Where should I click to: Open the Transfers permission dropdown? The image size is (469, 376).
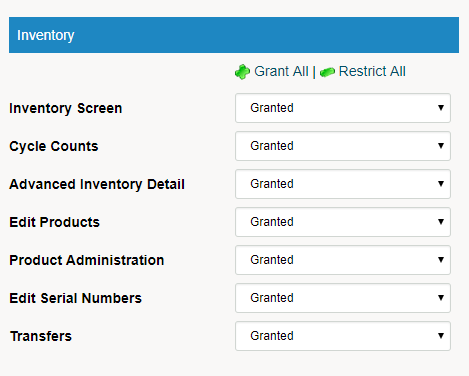343,336
